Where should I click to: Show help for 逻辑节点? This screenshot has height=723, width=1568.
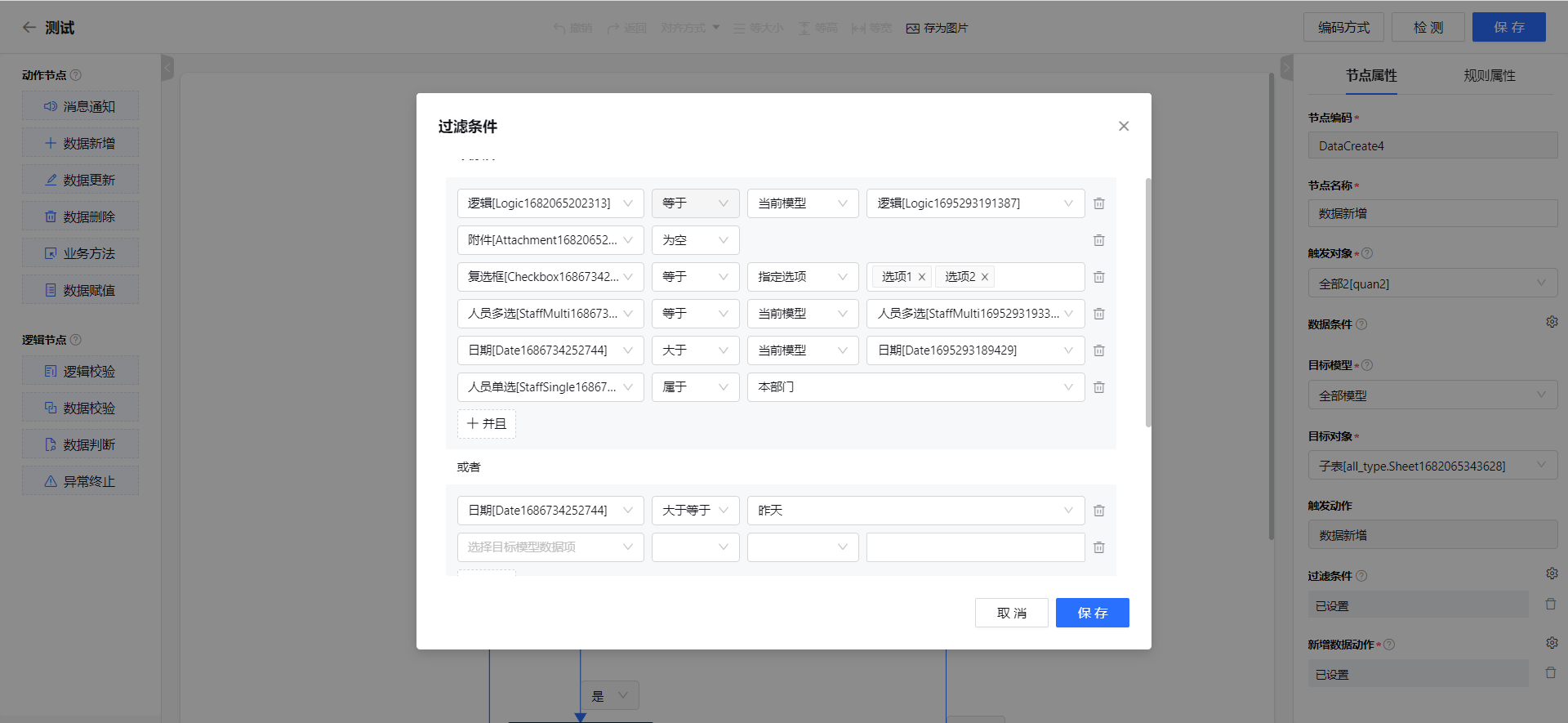tap(76, 340)
